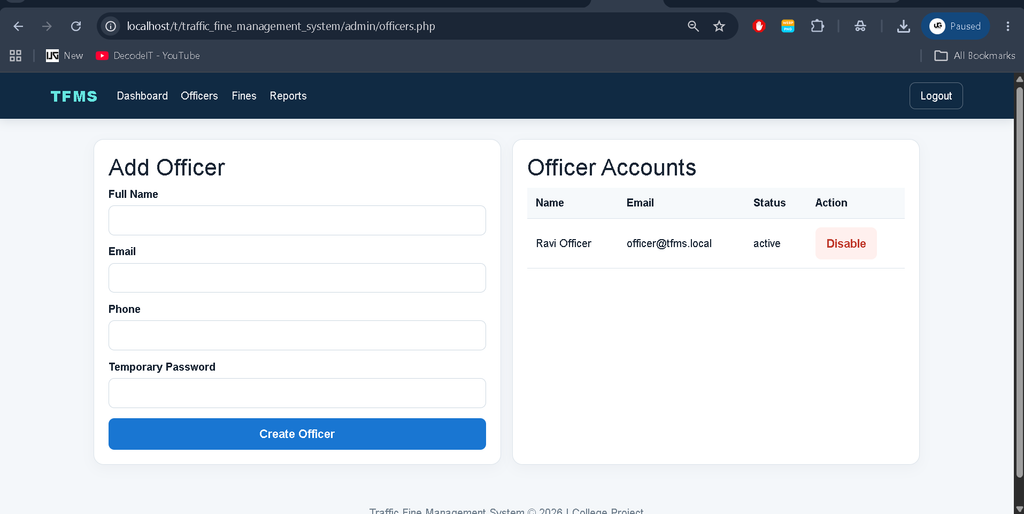The height and width of the screenshot is (514, 1024).
Task: Click the Add Officer heading
Action: (x=167, y=168)
